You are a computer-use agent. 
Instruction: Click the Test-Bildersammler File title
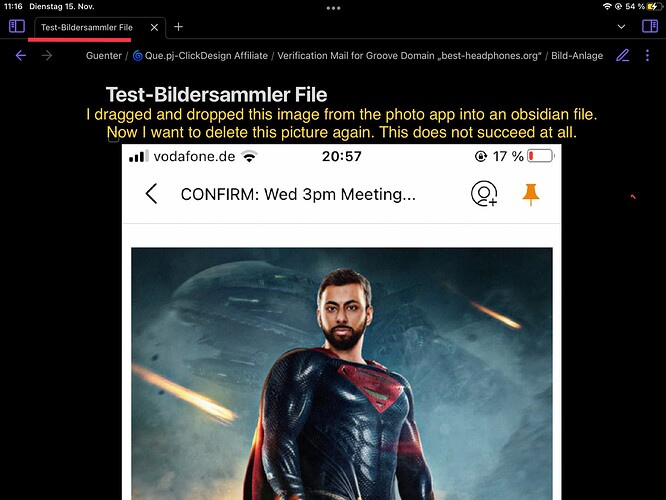tap(216, 94)
